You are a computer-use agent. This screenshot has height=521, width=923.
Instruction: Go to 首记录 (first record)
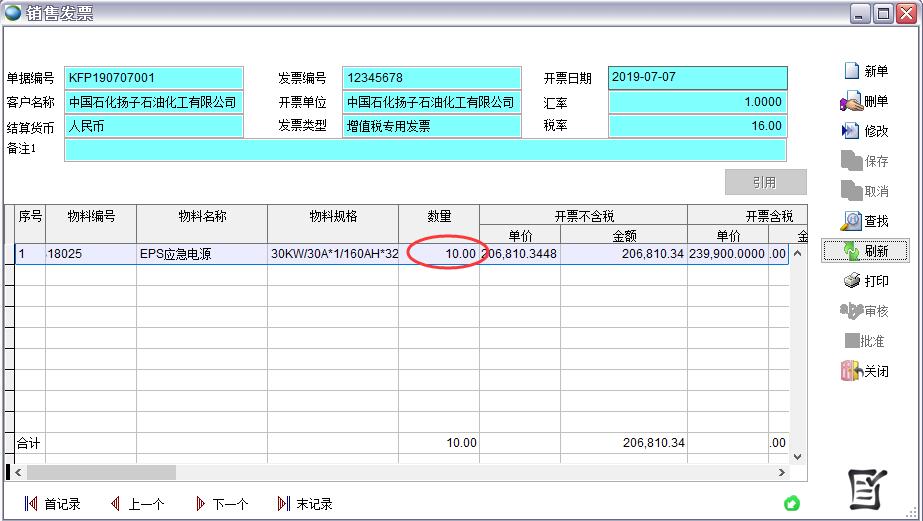(x=52, y=504)
